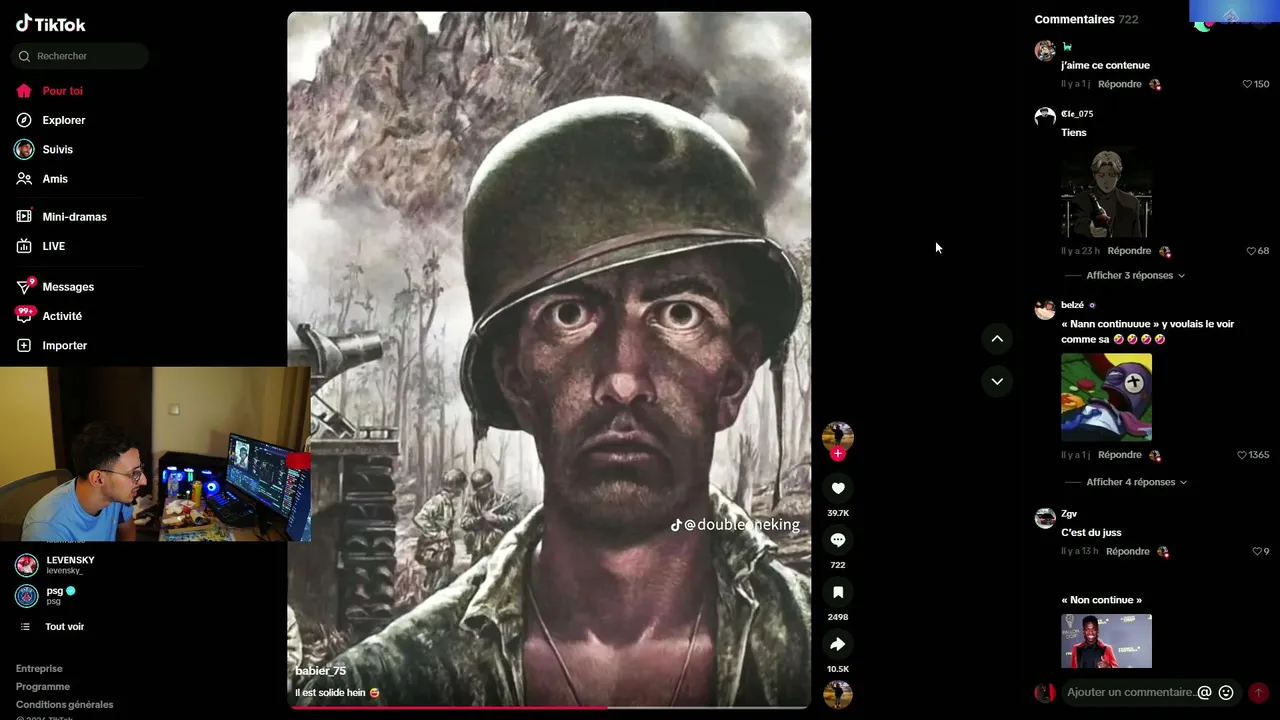Open the Pour toi feed

tap(62, 91)
